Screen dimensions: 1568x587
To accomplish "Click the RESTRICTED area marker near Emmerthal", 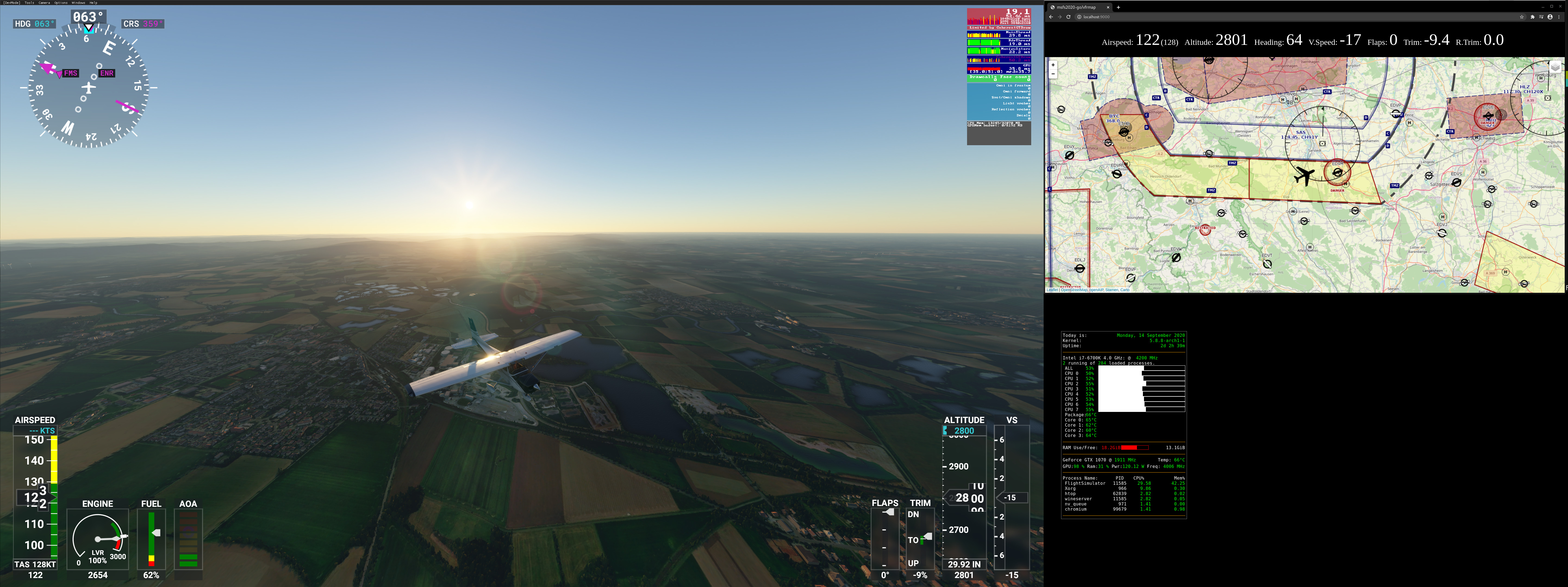I will [x=1205, y=229].
